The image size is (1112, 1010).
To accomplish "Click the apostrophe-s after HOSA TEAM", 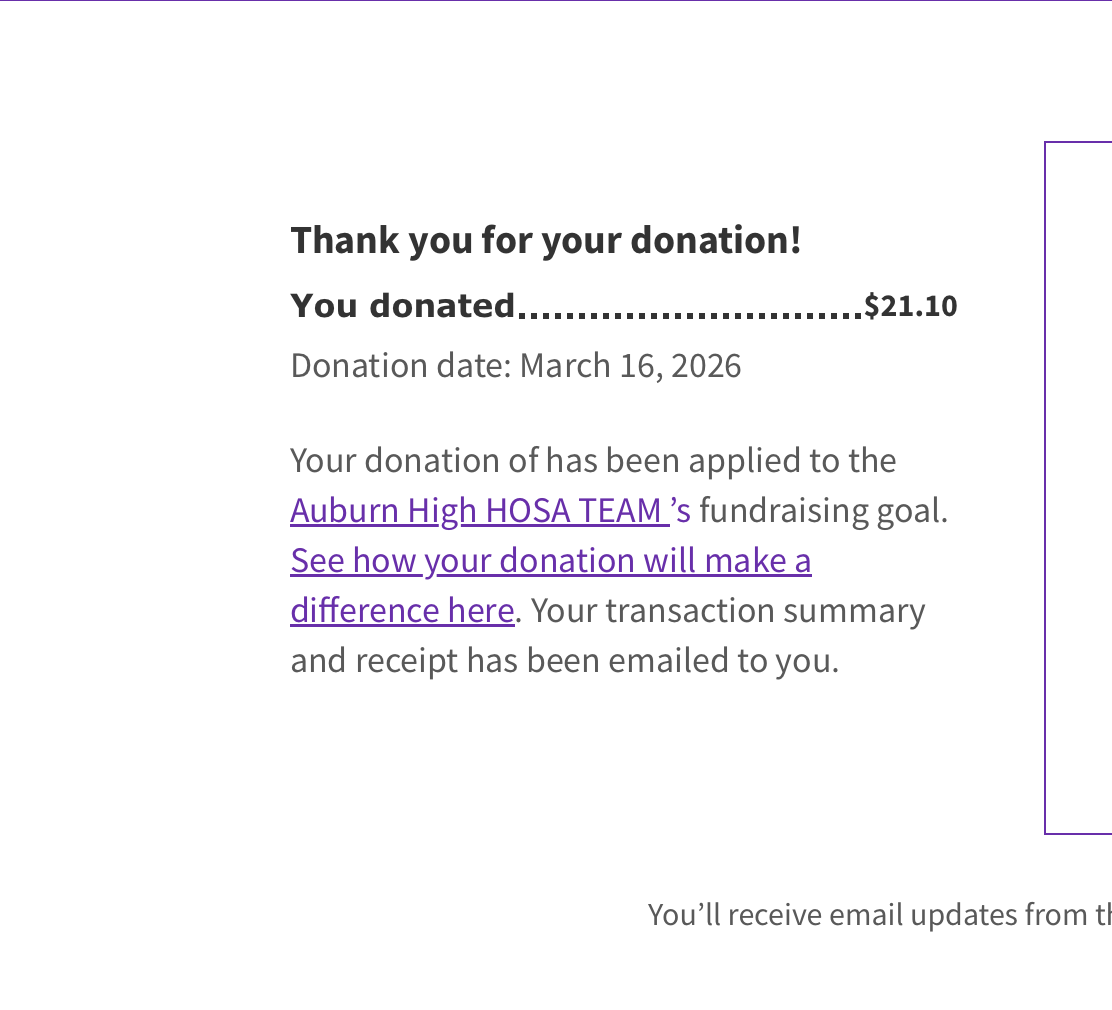I will [x=681, y=511].
